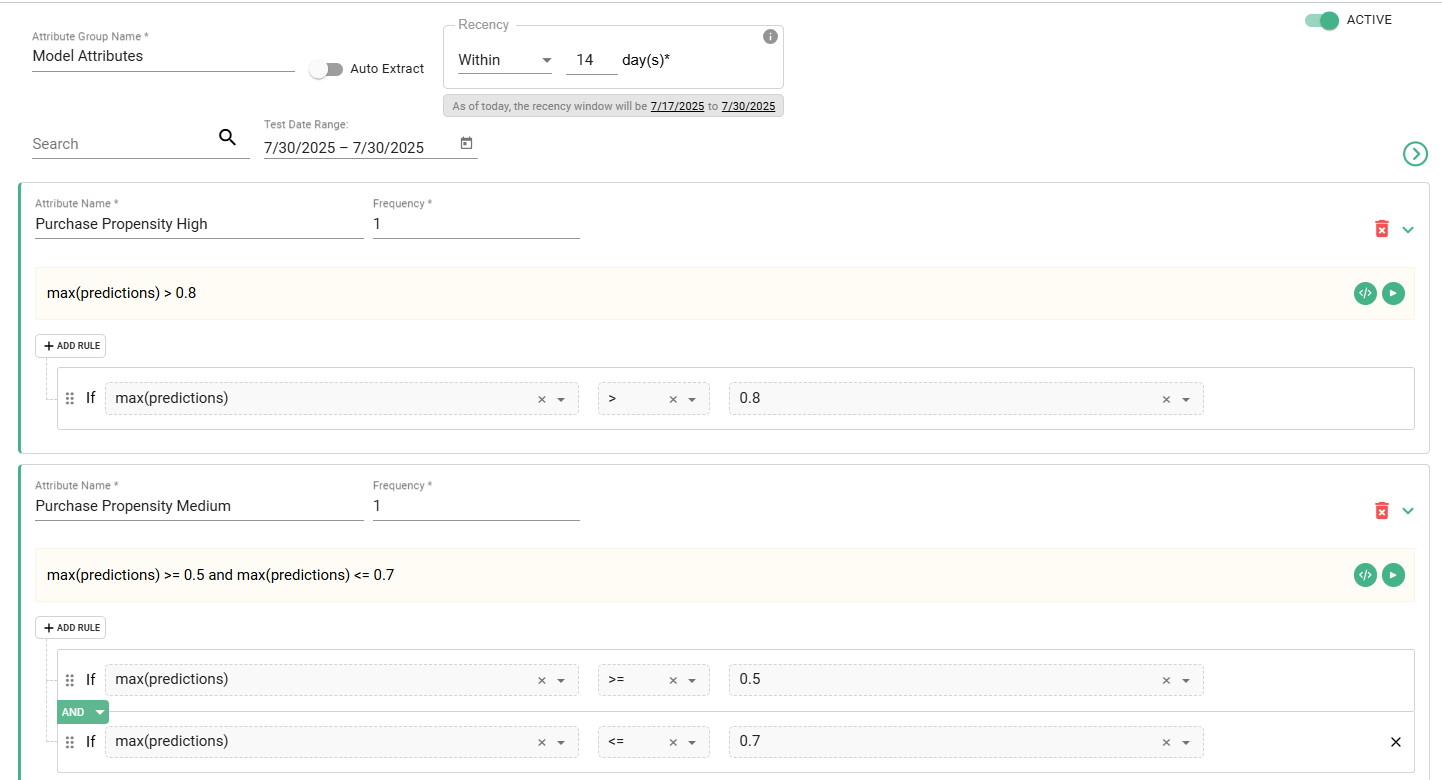Open the >= operator dropdown
Screen dimensions: 1442x780
(691, 680)
